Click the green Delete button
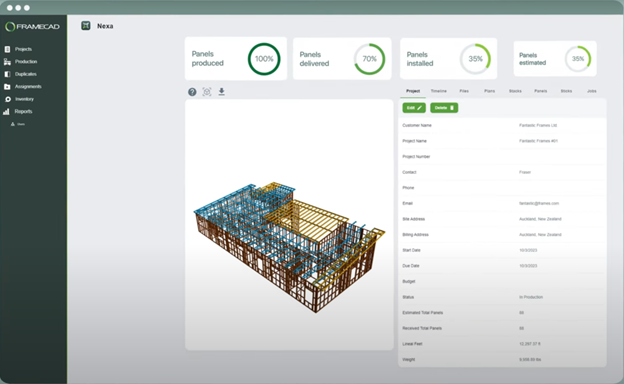This screenshot has width=624, height=384. [444, 108]
